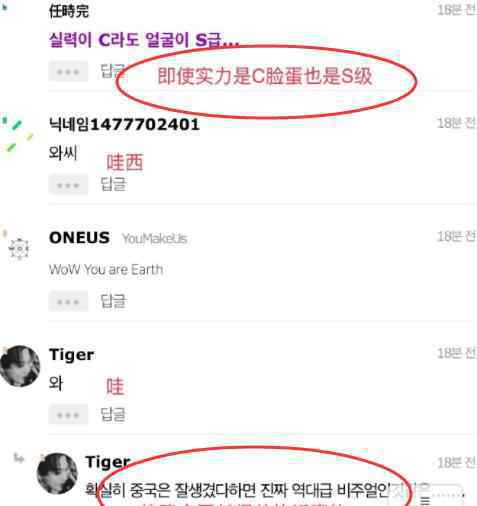Open the more-options dots under Tiger's 와 comment
Viewport: 477px width, 506px height.
click(x=68, y=415)
